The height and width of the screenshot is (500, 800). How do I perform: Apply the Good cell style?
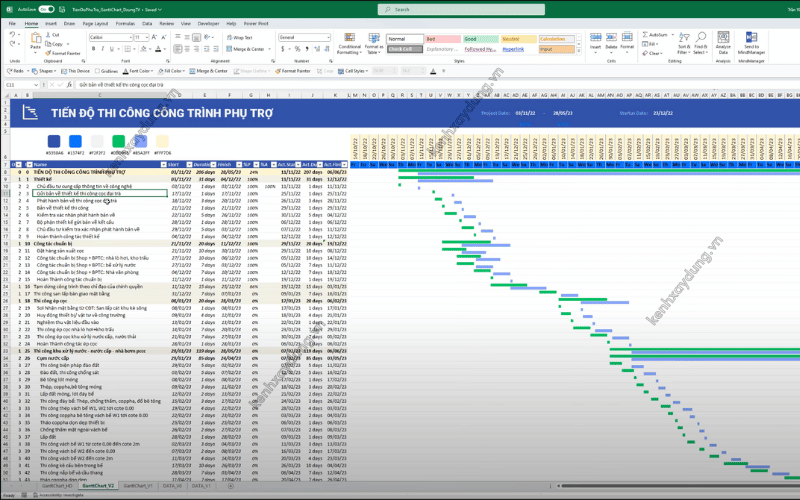(472, 38)
